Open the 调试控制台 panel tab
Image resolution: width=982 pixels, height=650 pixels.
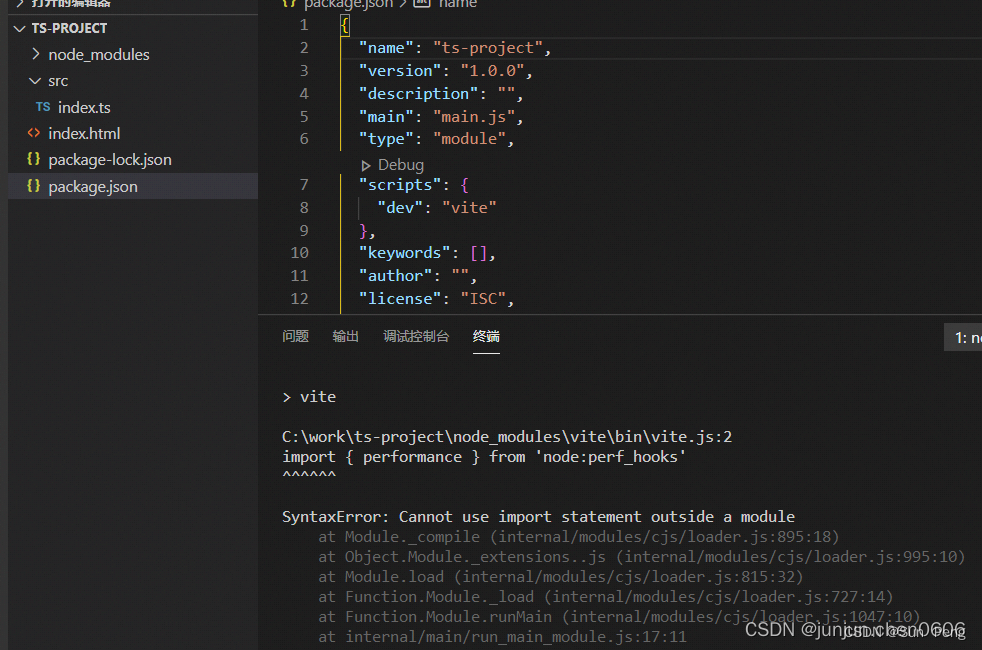point(416,336)
